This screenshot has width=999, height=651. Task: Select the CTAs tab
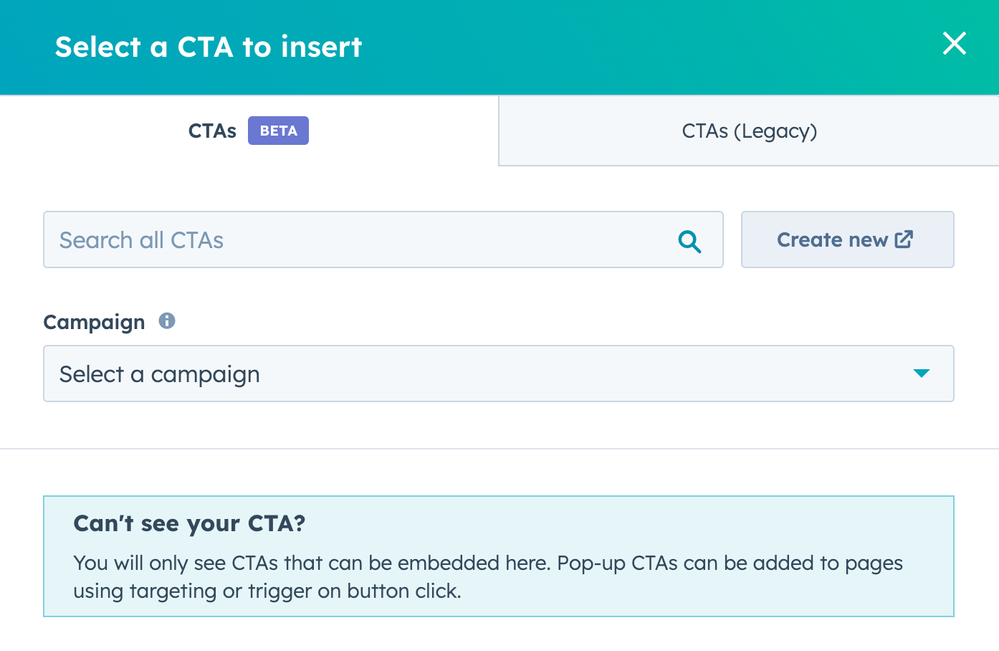click(x=212, y=130)
